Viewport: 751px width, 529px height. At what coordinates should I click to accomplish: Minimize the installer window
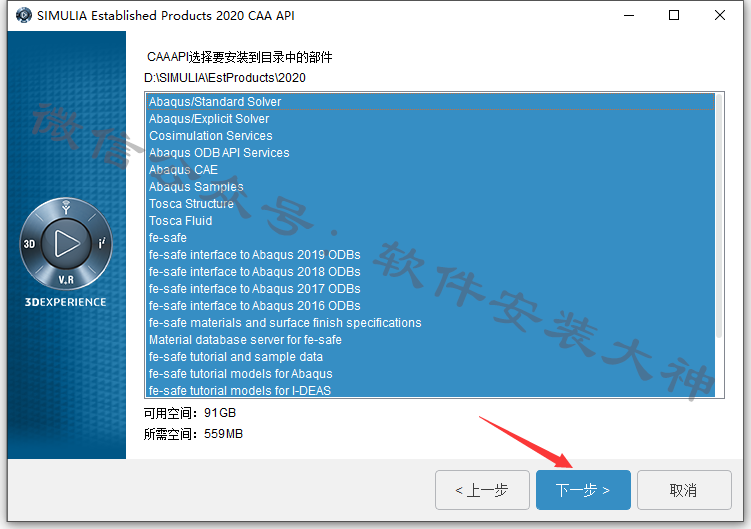pos(629,15)
